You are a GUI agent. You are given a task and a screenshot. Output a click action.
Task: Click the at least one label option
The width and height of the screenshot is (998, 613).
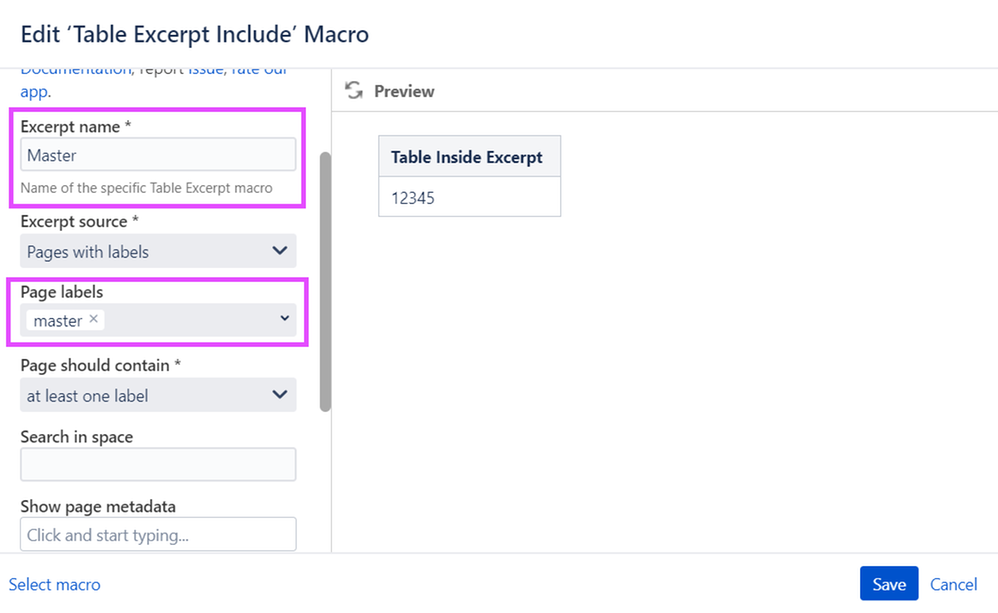coord(87,396)
